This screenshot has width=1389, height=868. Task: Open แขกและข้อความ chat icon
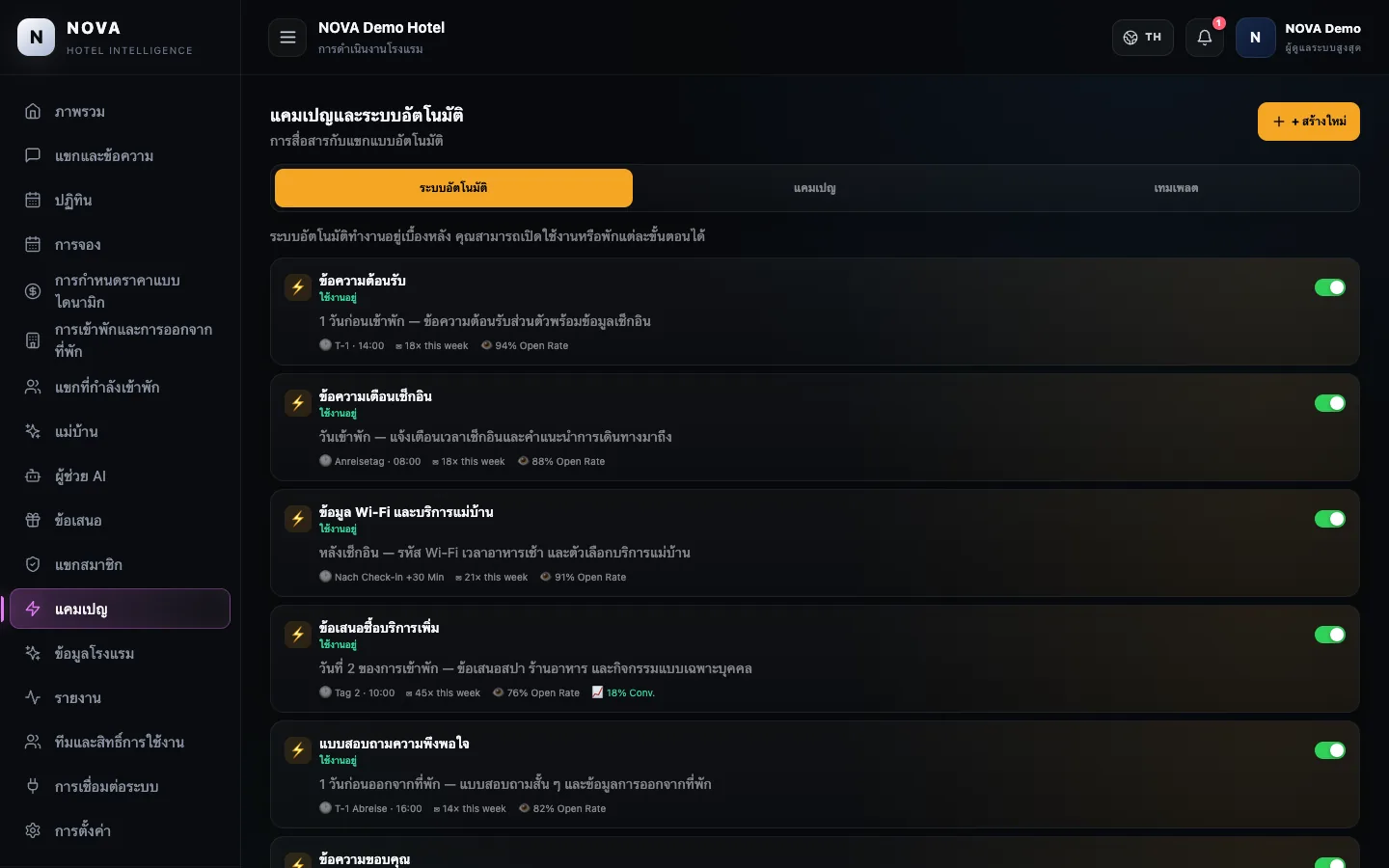tap(33, 155)
